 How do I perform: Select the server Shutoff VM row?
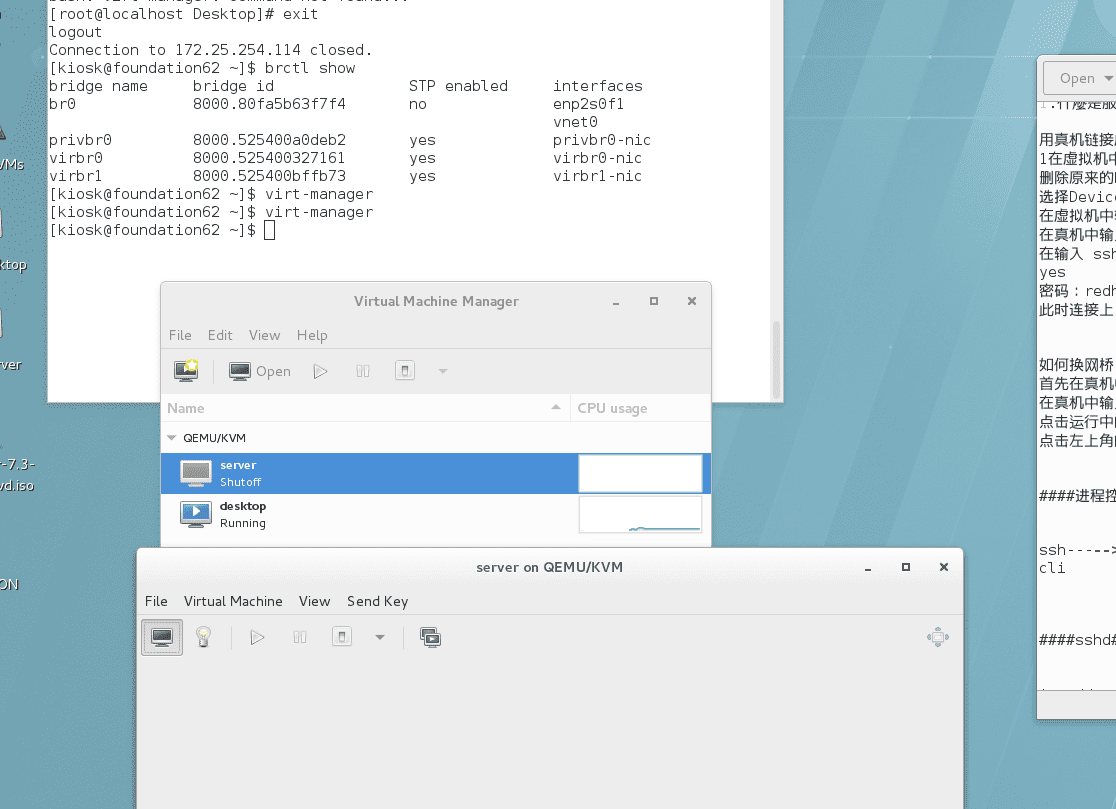tap(436, 473)
